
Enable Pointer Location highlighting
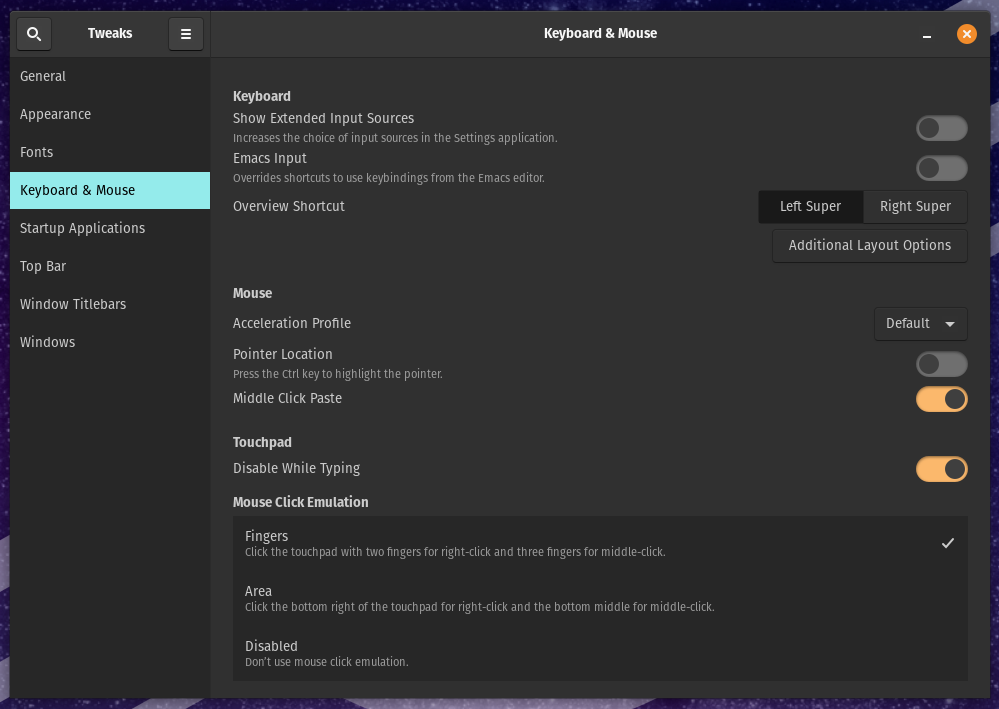coord(941,364)
